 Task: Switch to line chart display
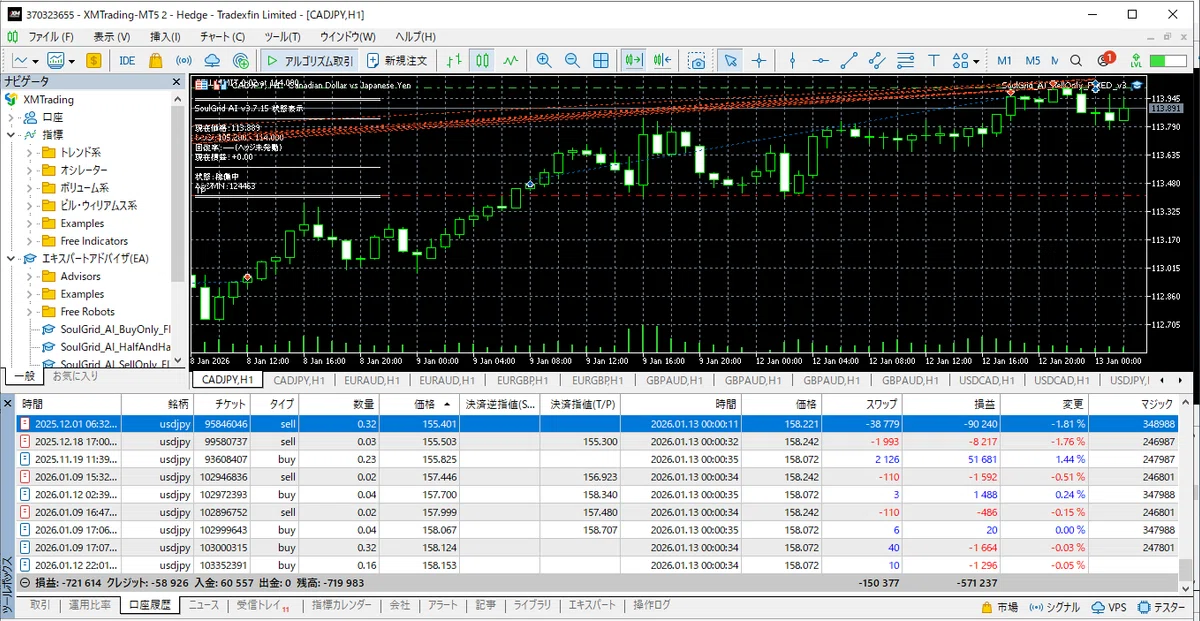pos(511,60)
